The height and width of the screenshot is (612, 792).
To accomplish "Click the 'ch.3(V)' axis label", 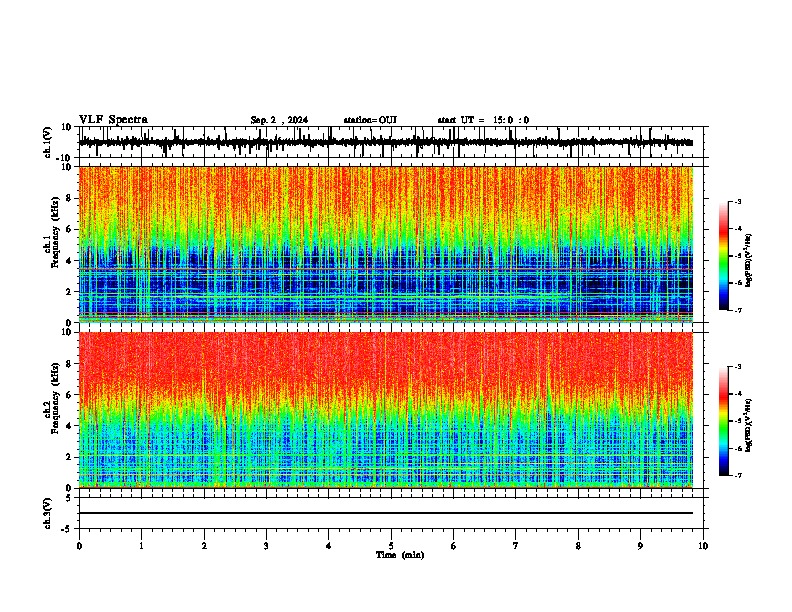I will 48,513.
